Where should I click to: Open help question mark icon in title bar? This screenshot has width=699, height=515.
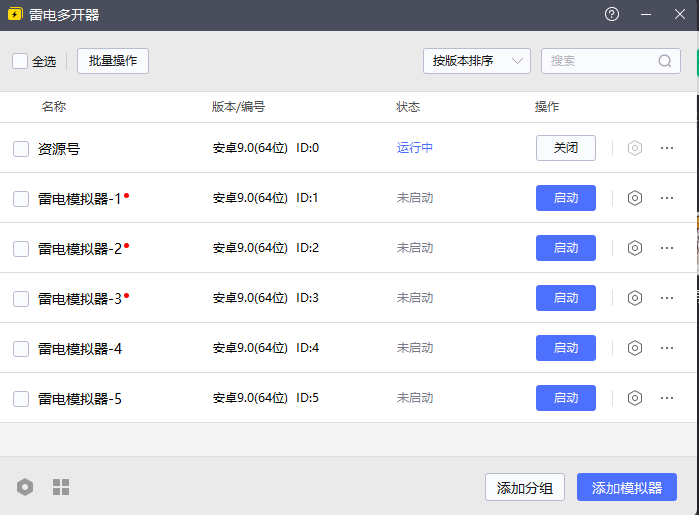pyautogui.click(x=612, y=15)
